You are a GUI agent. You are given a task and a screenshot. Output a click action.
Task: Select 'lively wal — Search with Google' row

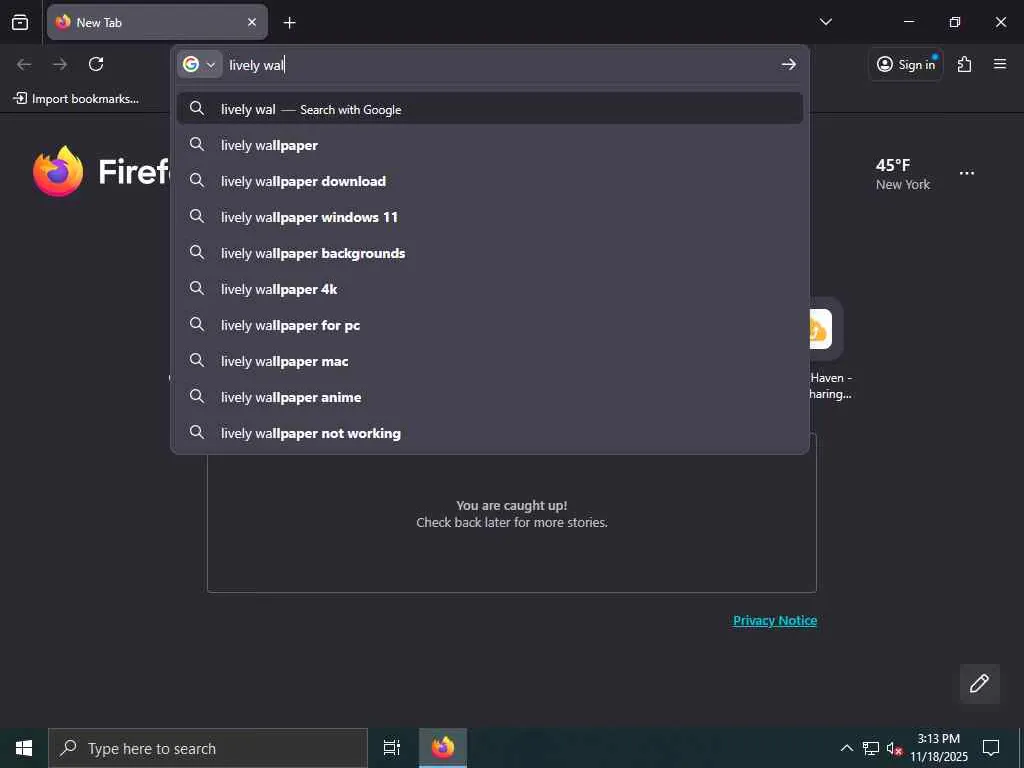click(490, 109)
